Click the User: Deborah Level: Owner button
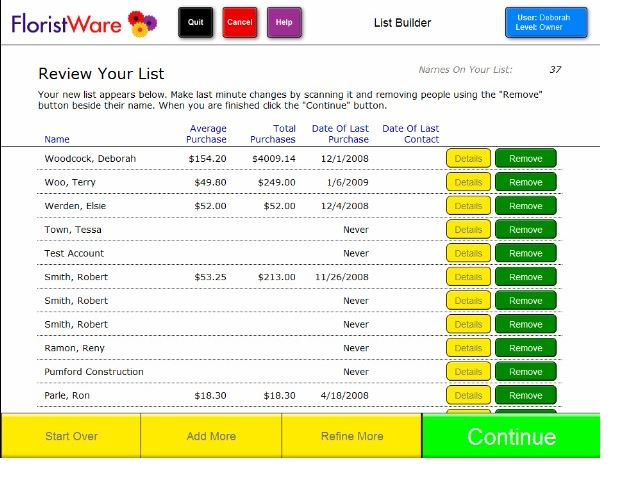 [546, 22]
